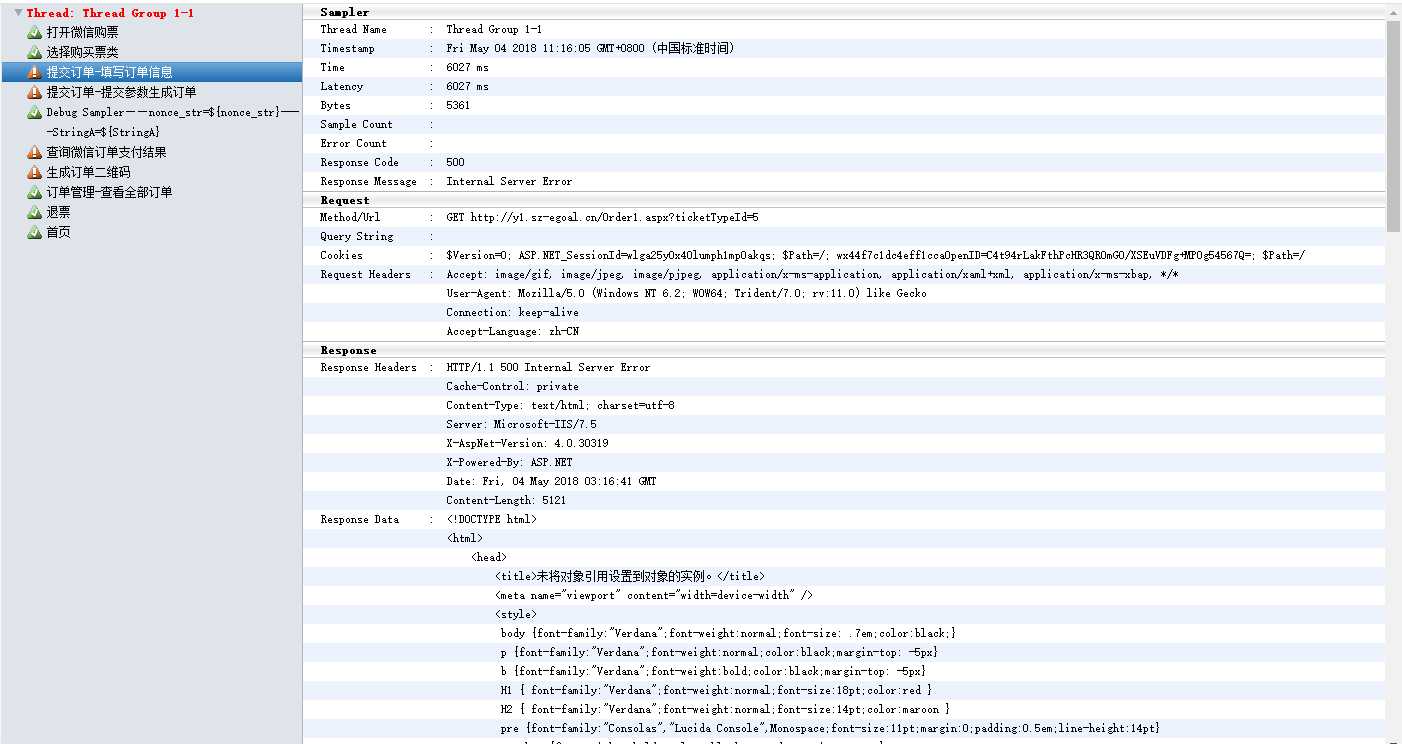The height and width of the screenshot is (744, 1402).
Task: View the 查询微信订单支付结果 sample
Action: tap(106, 152)
